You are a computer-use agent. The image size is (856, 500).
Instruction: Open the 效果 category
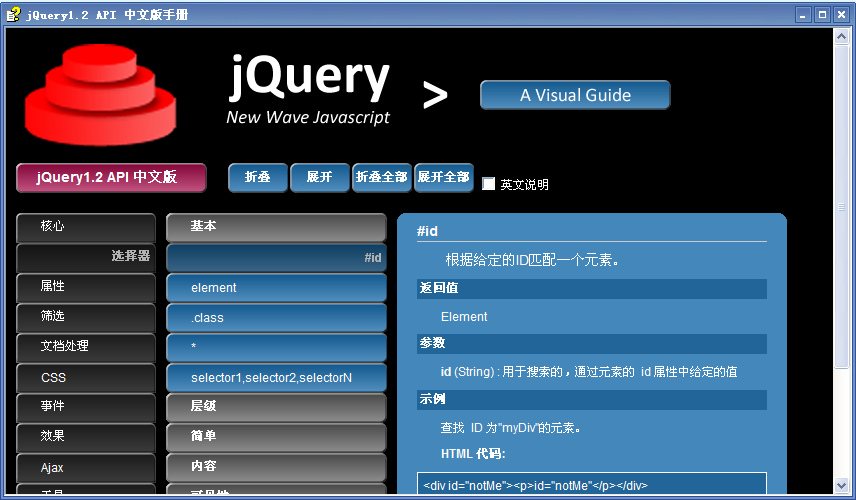coord(86,437)
